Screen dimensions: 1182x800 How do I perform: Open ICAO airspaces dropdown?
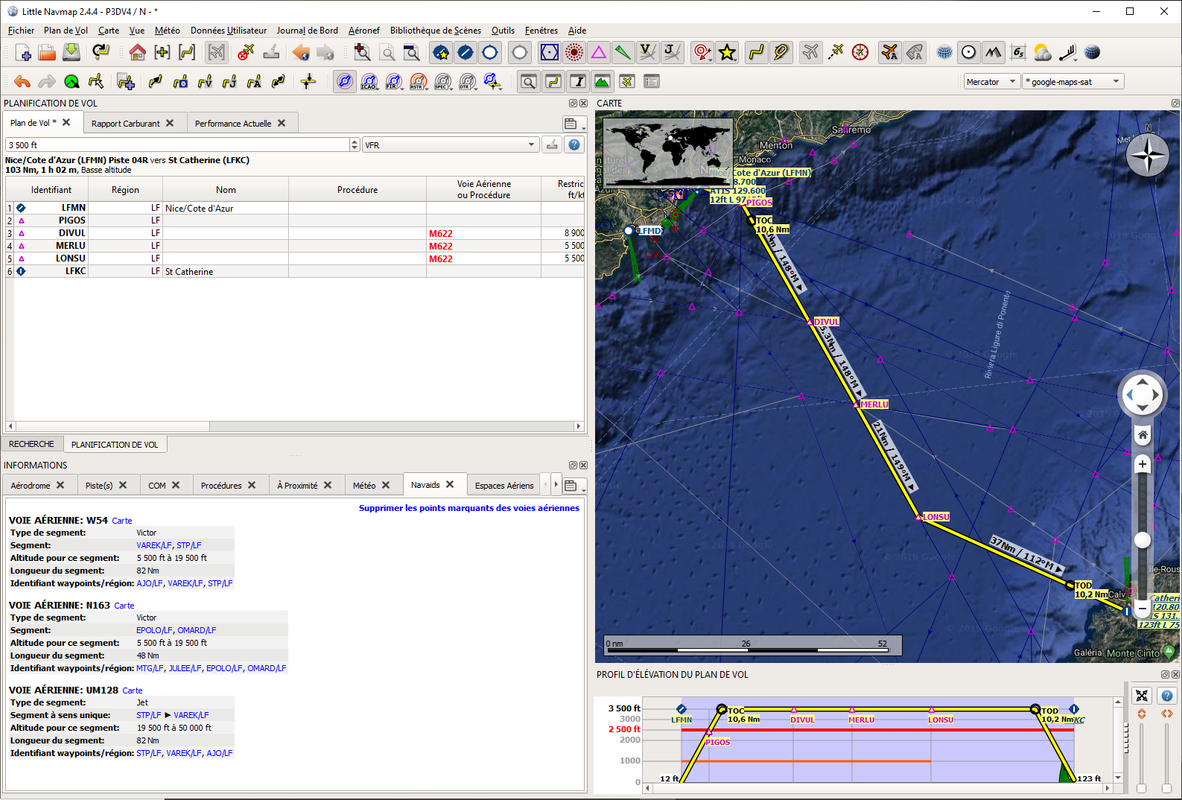point(369,81)
